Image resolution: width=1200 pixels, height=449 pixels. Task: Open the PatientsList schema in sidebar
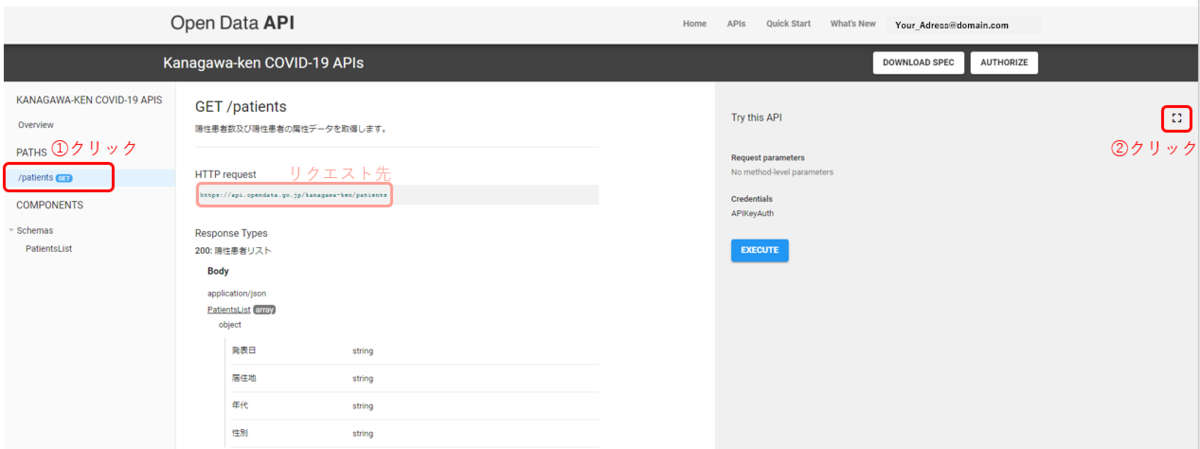49,248
